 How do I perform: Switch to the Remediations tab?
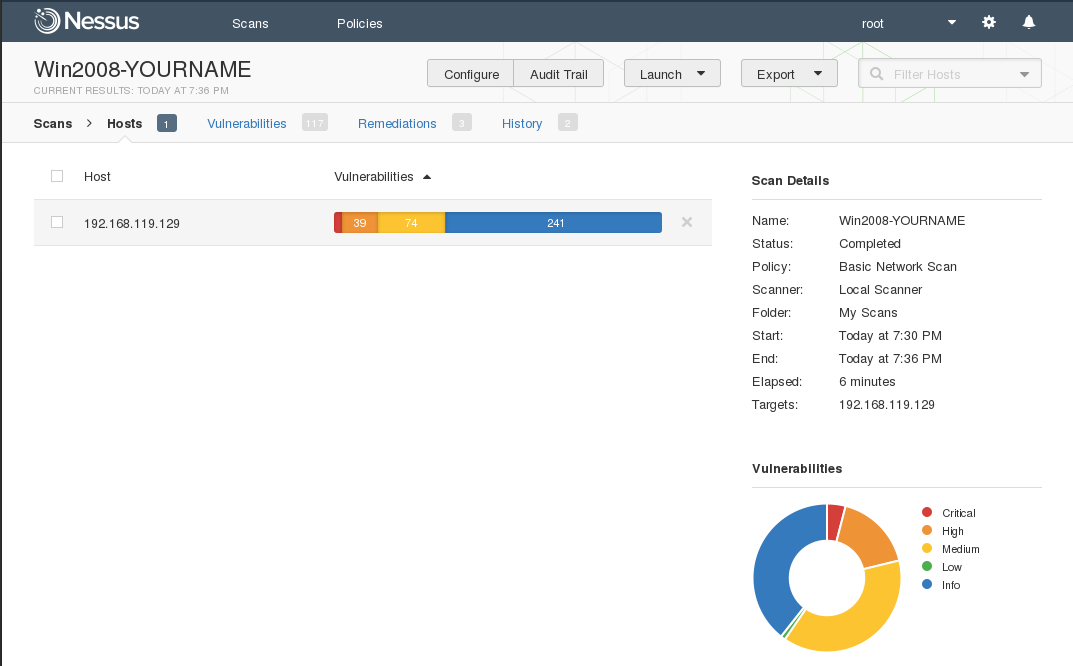coord(397,123)
